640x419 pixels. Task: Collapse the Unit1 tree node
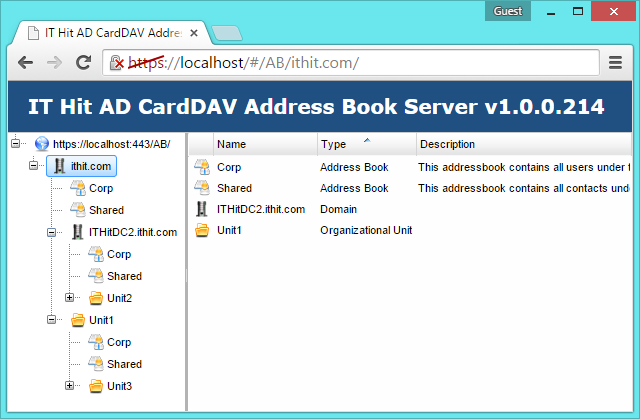point(51,319)
